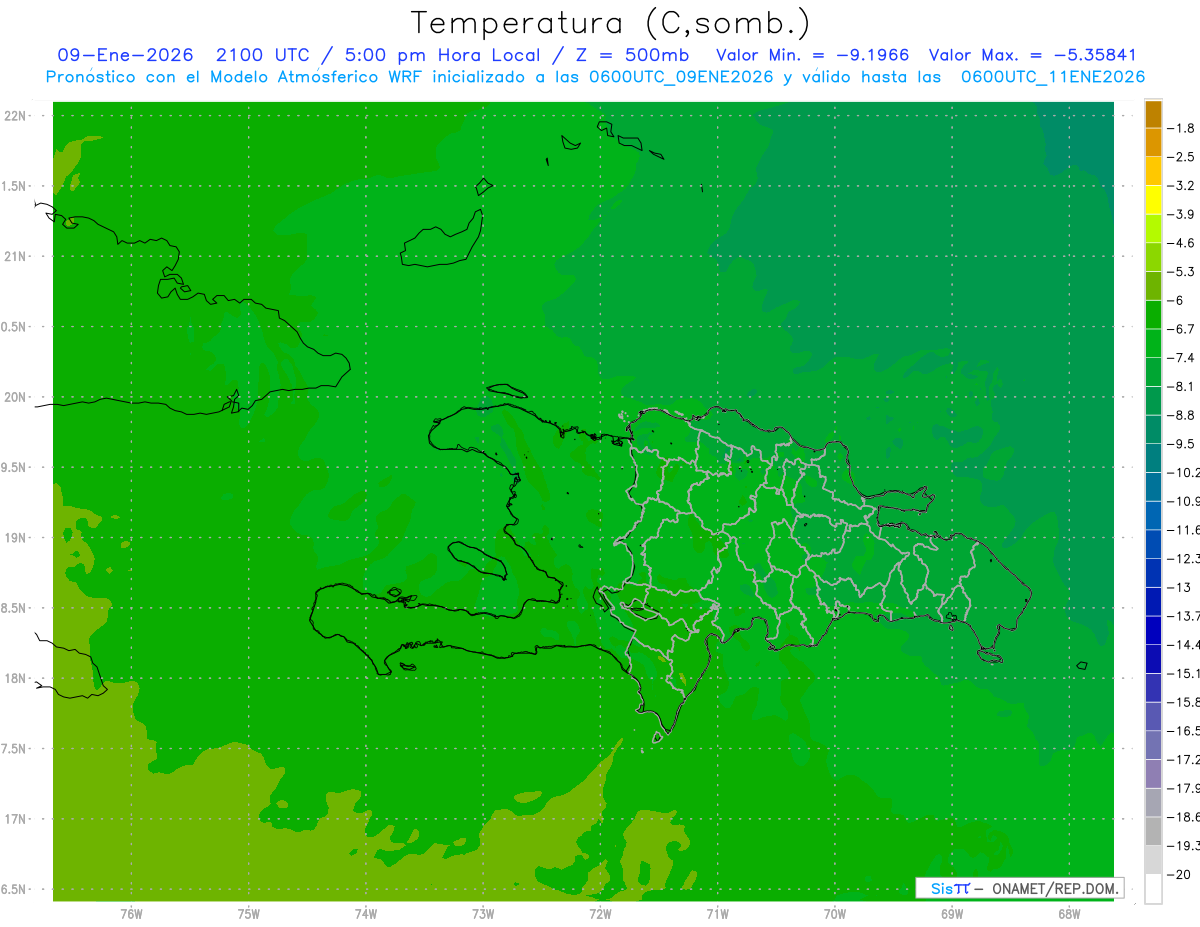This screenshot has width=1200, height=927.
Task: Click the '19N' latitude label
Action: tap(14, 538)
